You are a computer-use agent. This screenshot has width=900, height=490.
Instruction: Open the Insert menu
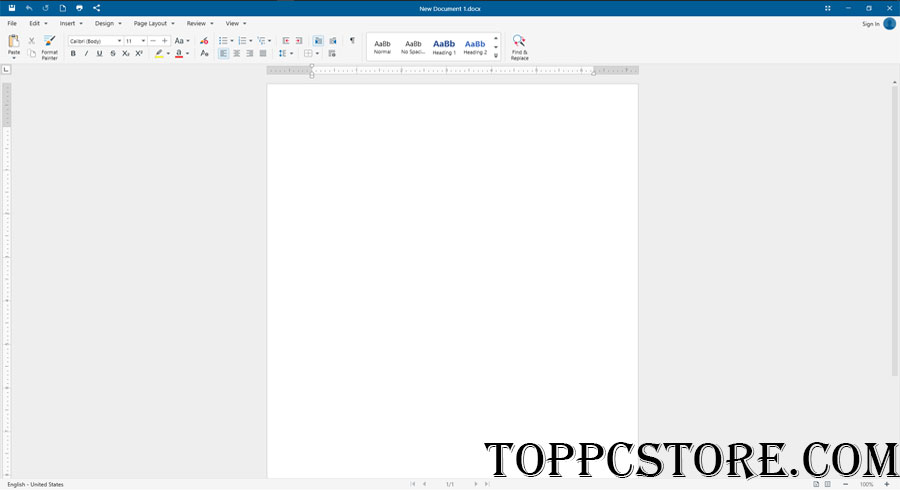point(71,24)
